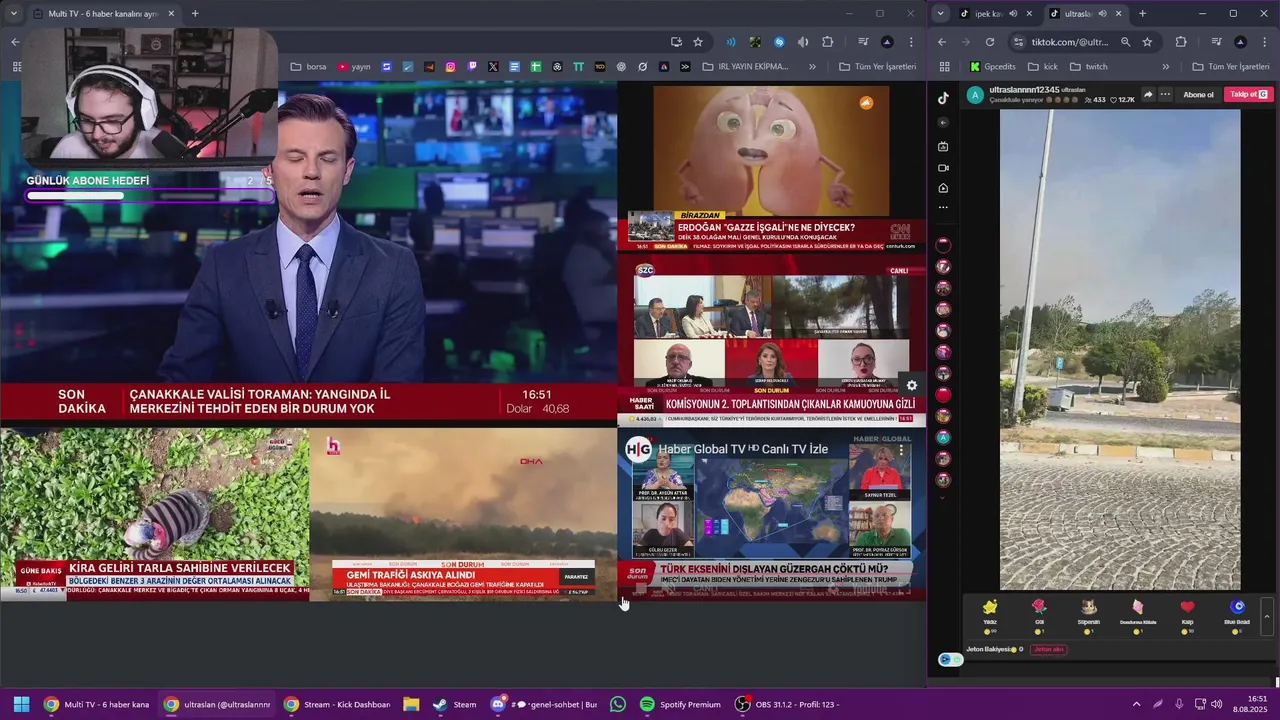Click the 'Abone ol' button
This screenshot has width=1280, height=720.
click(1198, 95)
